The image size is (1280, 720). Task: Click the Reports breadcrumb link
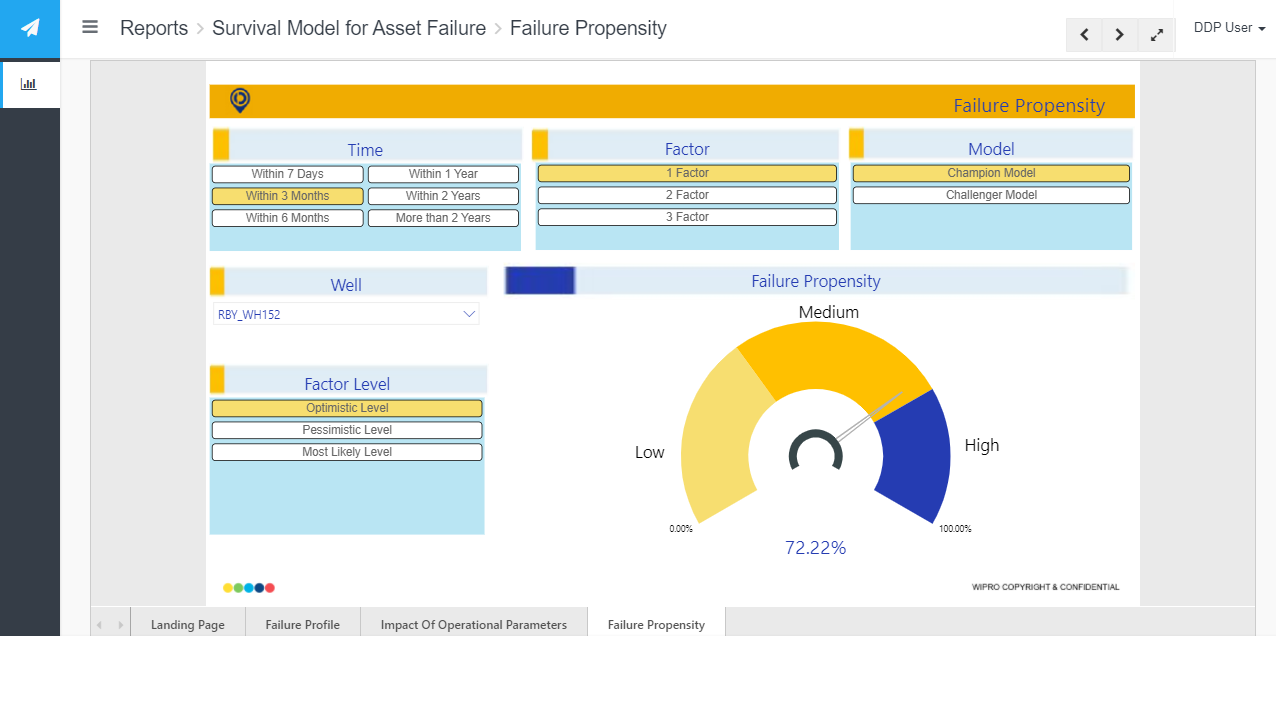[x=154, y=28]
